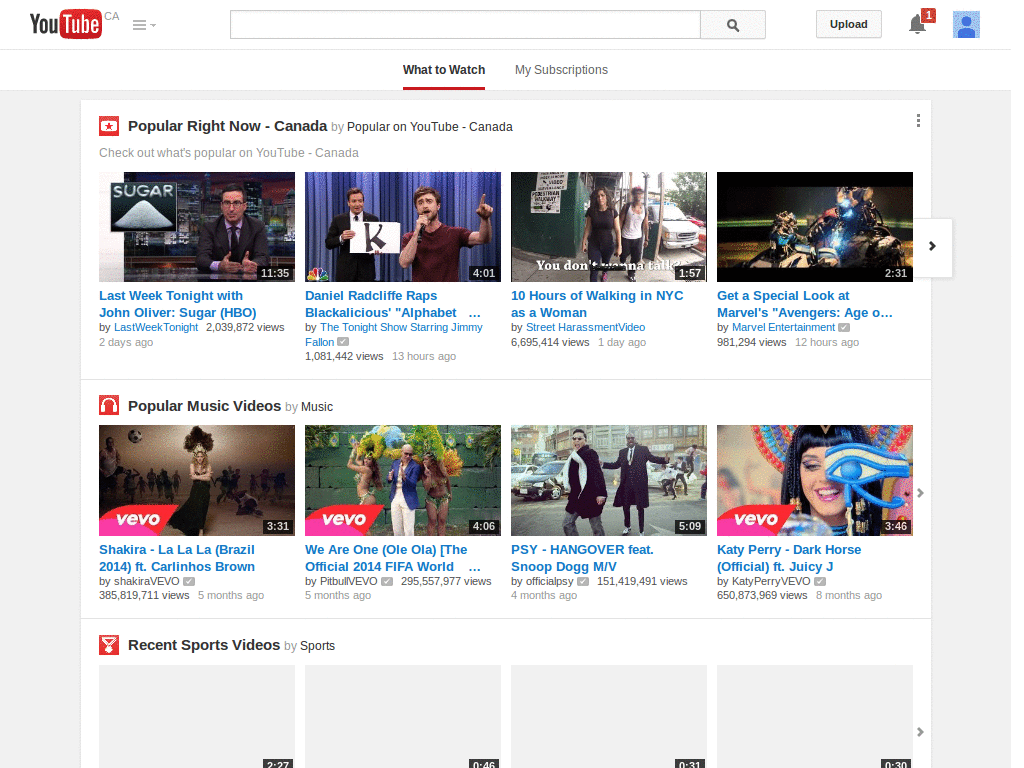Open Katy Perry Dark Horse thumbnail
1024x768 pixels.
(x=815, y=481)
